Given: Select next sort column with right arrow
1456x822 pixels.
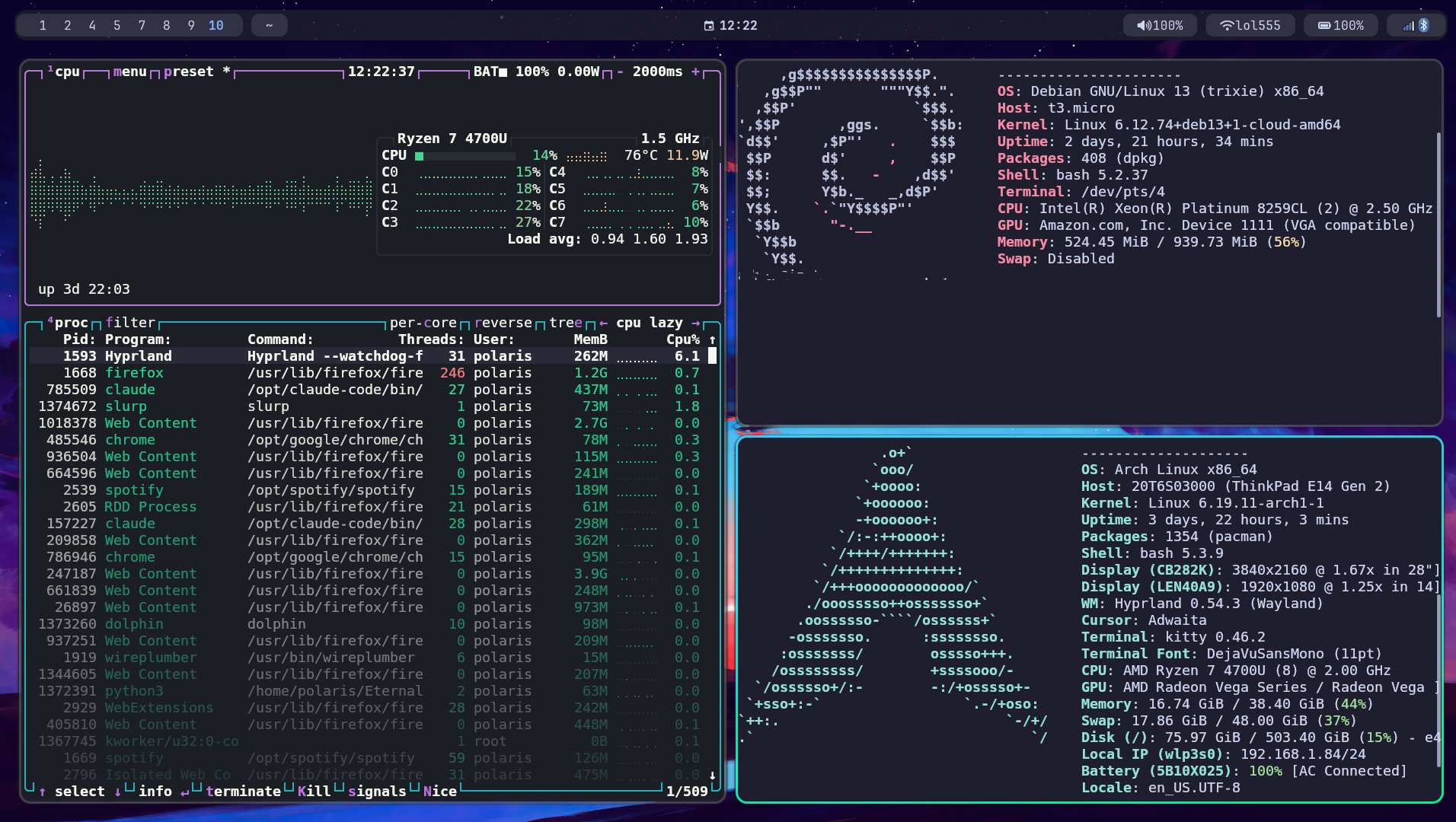Looking at the screenshot, I should (x=695, y=323).
